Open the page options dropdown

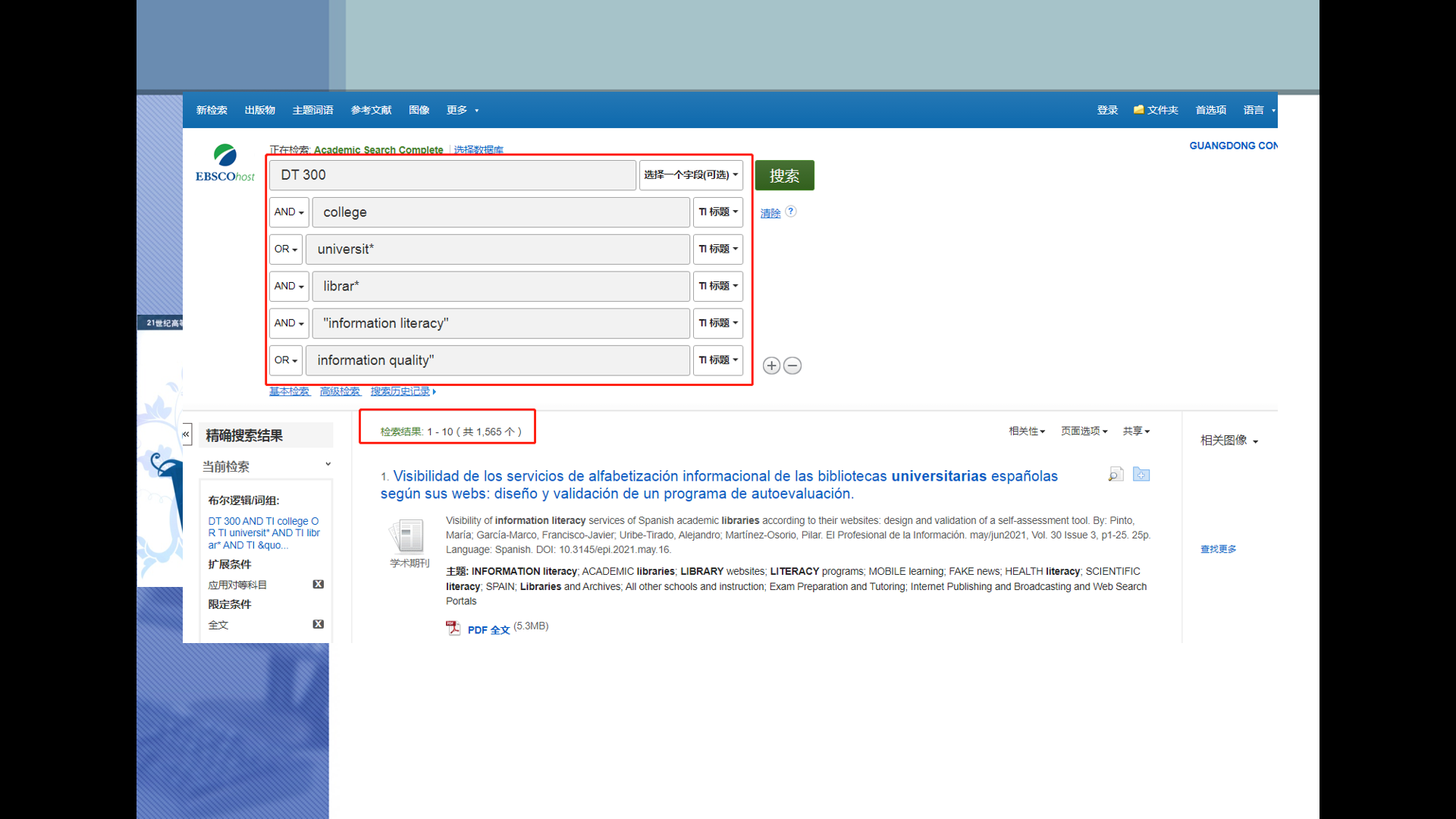(1084, 431)
